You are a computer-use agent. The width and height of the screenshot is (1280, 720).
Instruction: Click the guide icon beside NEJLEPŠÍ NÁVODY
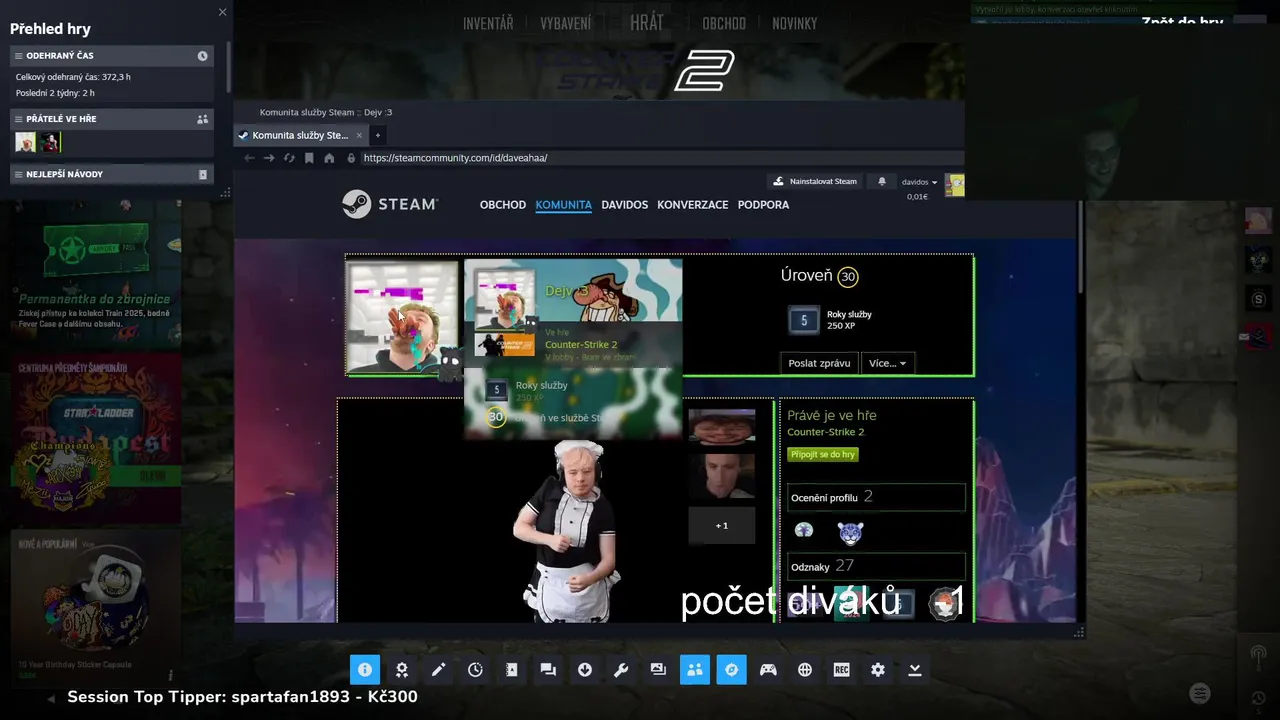(202, 174)
